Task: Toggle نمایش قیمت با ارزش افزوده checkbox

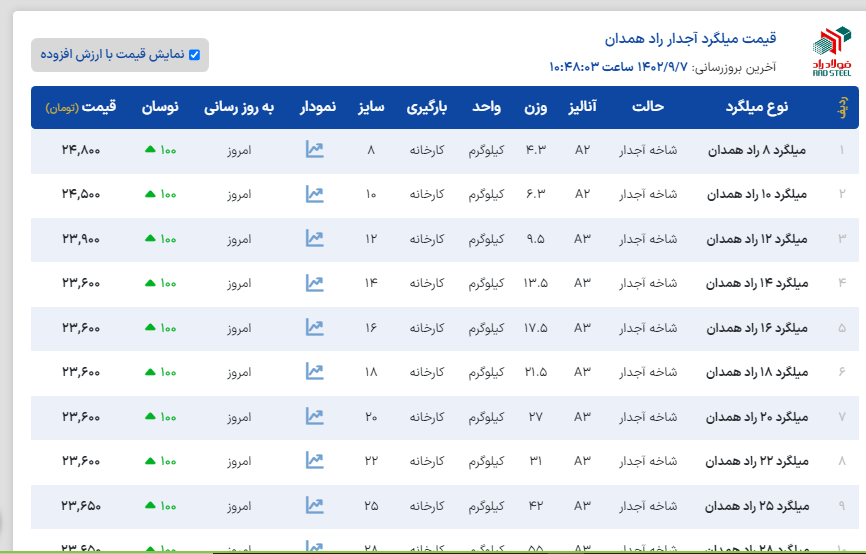Action: pyautogui.click(x=194, y=55)
